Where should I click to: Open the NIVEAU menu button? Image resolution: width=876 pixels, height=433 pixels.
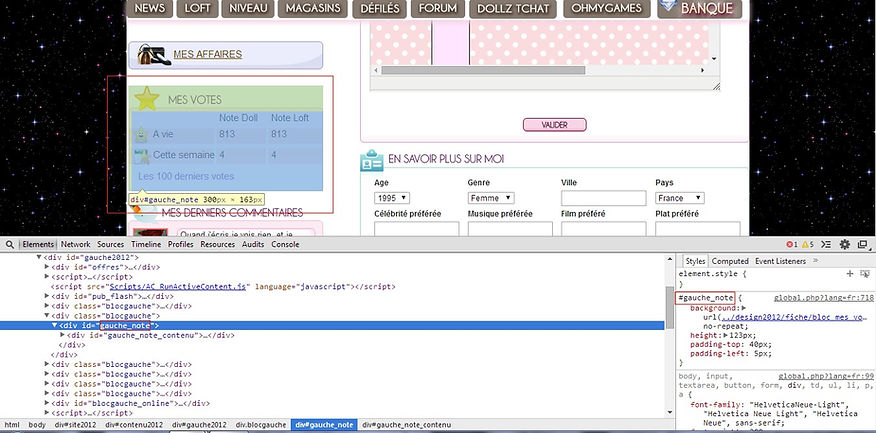[x=249, y=9]
